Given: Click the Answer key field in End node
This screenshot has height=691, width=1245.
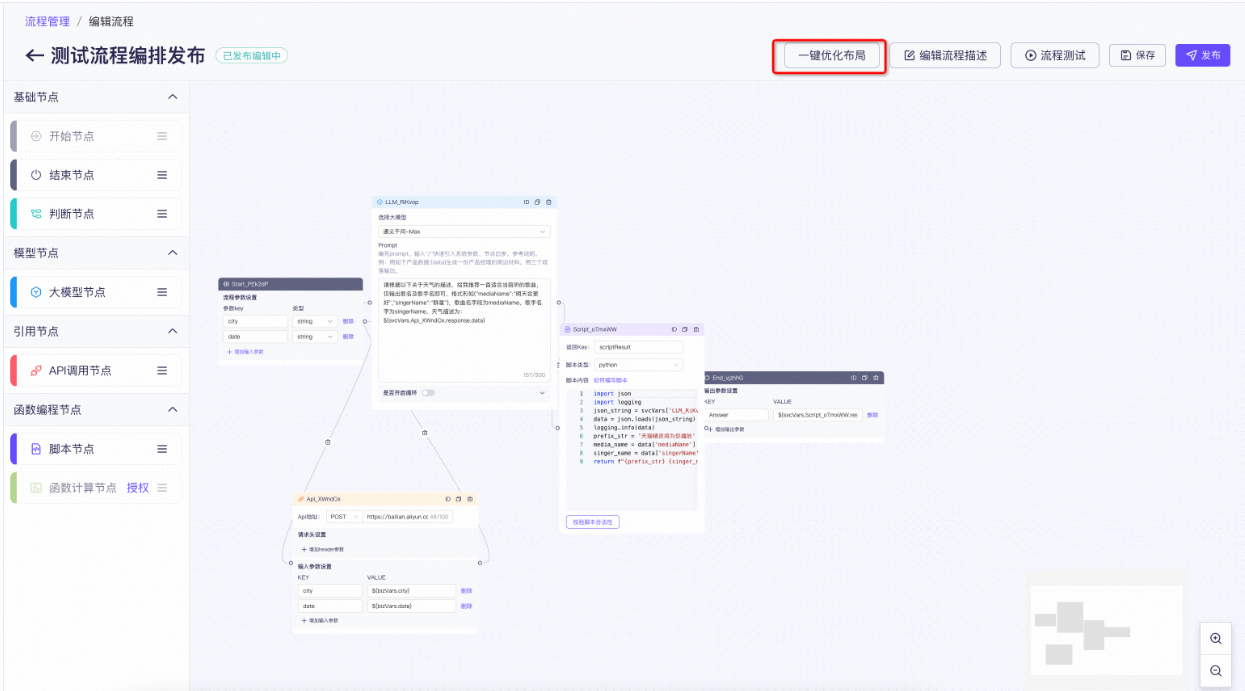Looking at the screenshot, I should [x=736, y=414].
